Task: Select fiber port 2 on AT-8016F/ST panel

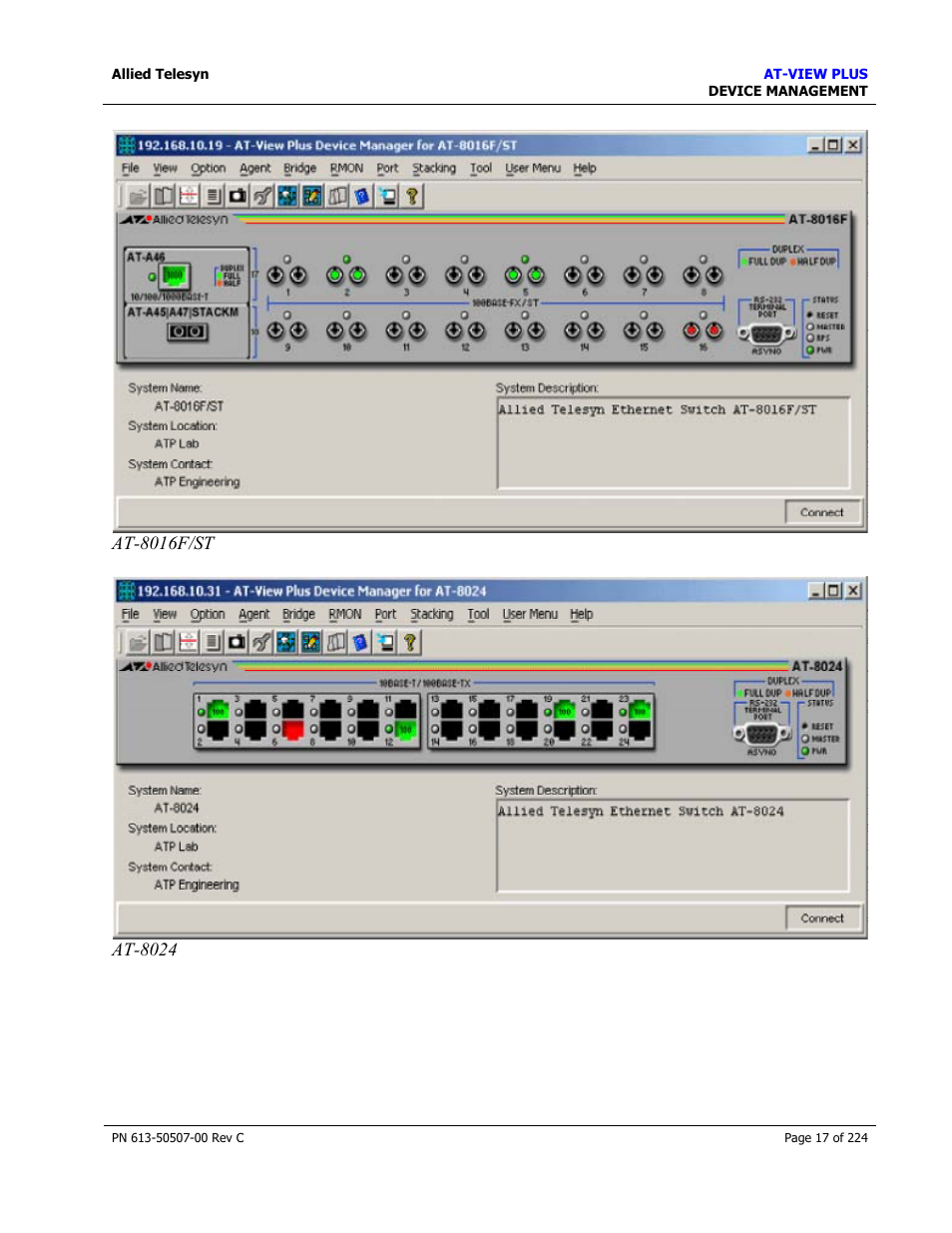Action: pyautogui.click(x=346, y=275)
